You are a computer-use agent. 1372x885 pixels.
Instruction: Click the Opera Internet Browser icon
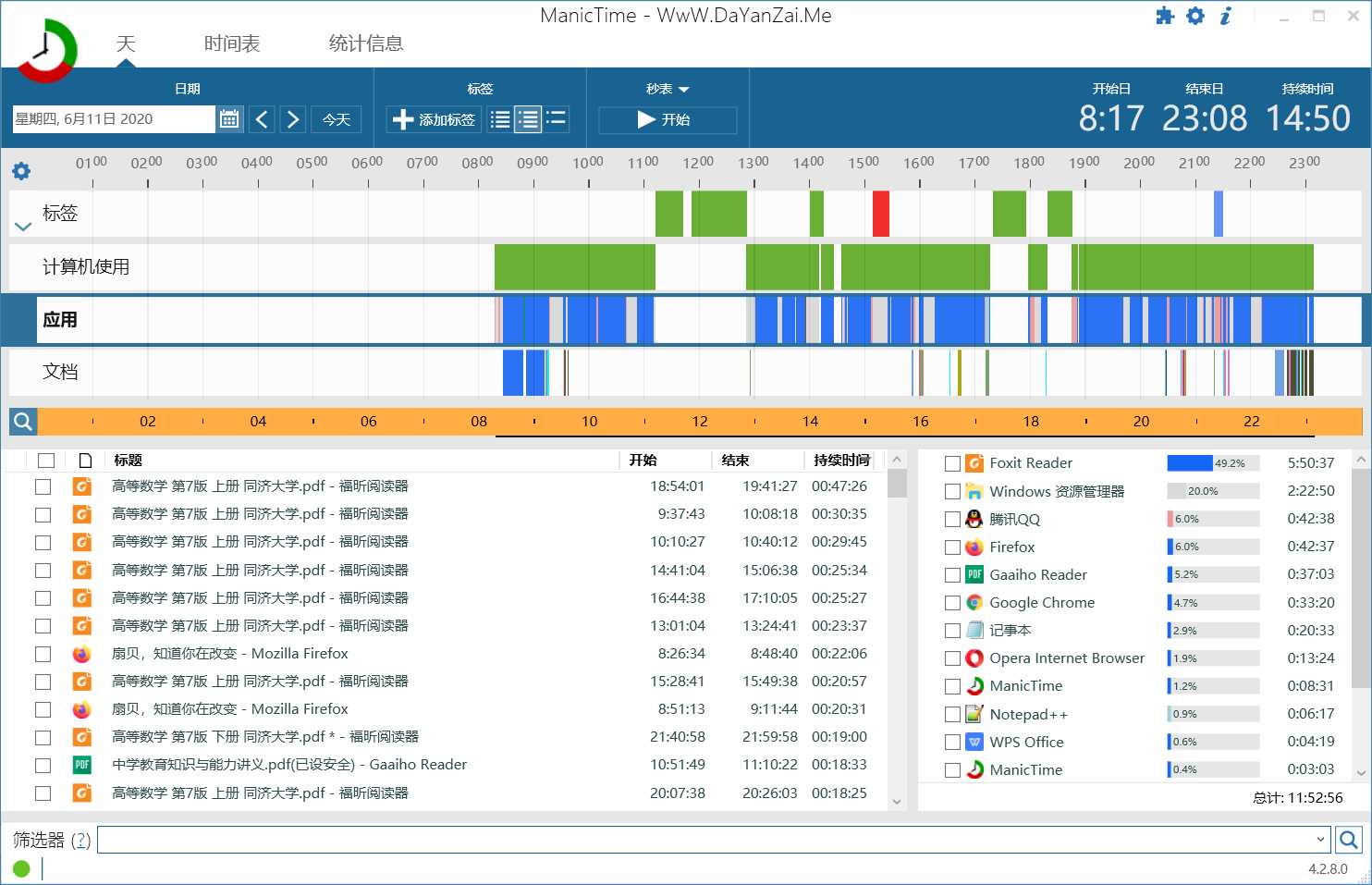pyautogui.click(x=974, y=658)
